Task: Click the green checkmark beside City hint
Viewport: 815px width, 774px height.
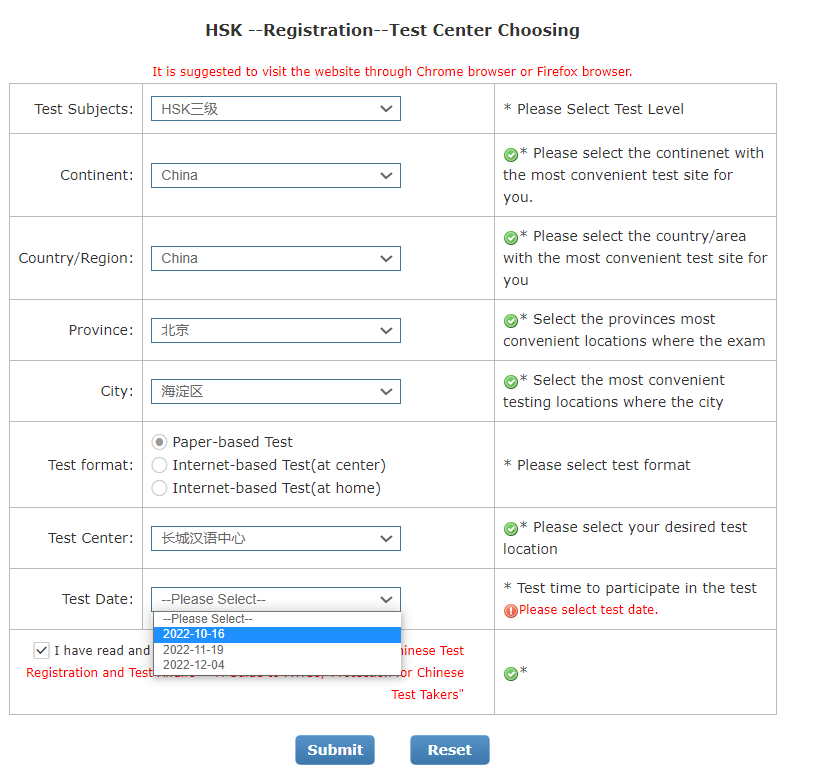Action: coord(511,381)
